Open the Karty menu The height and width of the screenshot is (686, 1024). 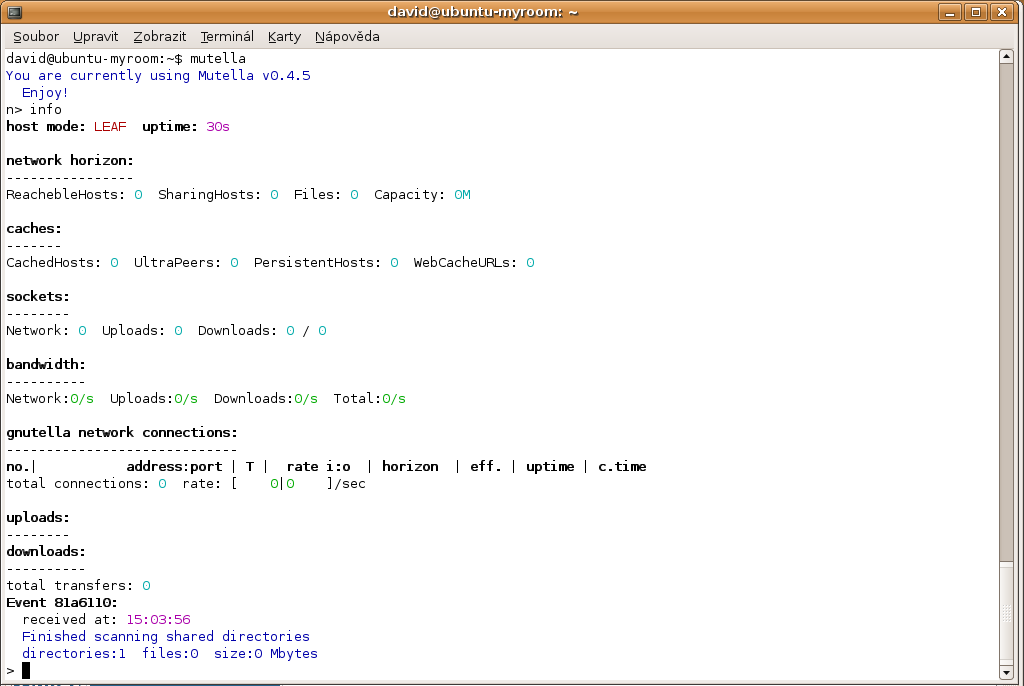(x=284, y=37)
